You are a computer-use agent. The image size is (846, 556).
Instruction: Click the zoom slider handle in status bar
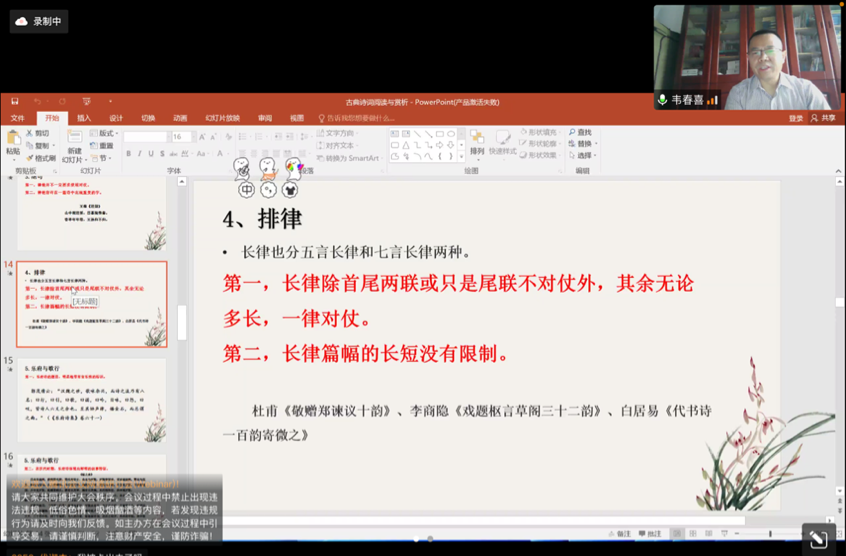point(770,533)
